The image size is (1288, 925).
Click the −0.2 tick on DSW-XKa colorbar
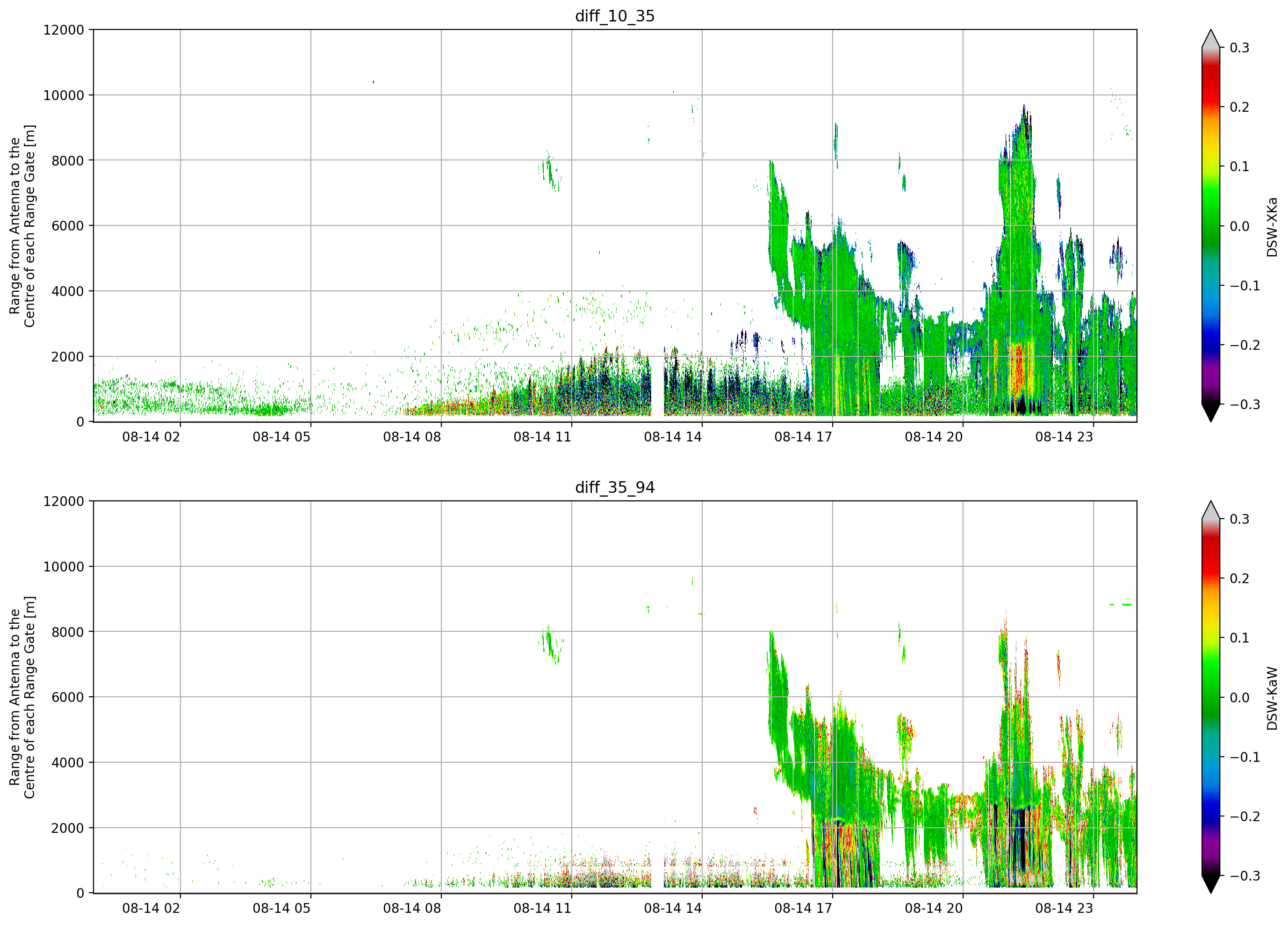point(1244,345)
